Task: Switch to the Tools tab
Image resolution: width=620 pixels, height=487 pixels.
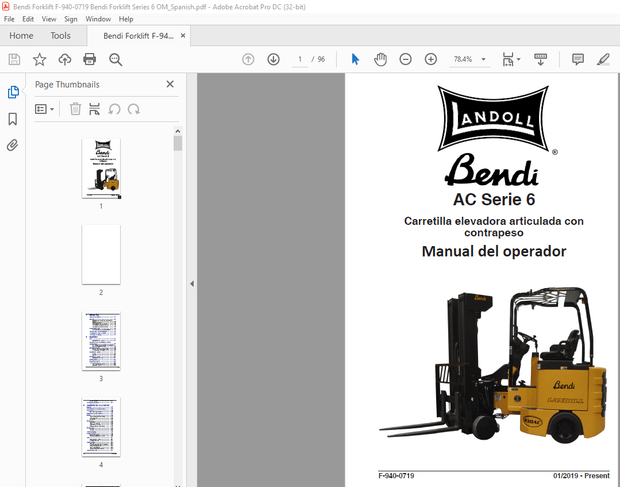Action: [x=60, y=36]
